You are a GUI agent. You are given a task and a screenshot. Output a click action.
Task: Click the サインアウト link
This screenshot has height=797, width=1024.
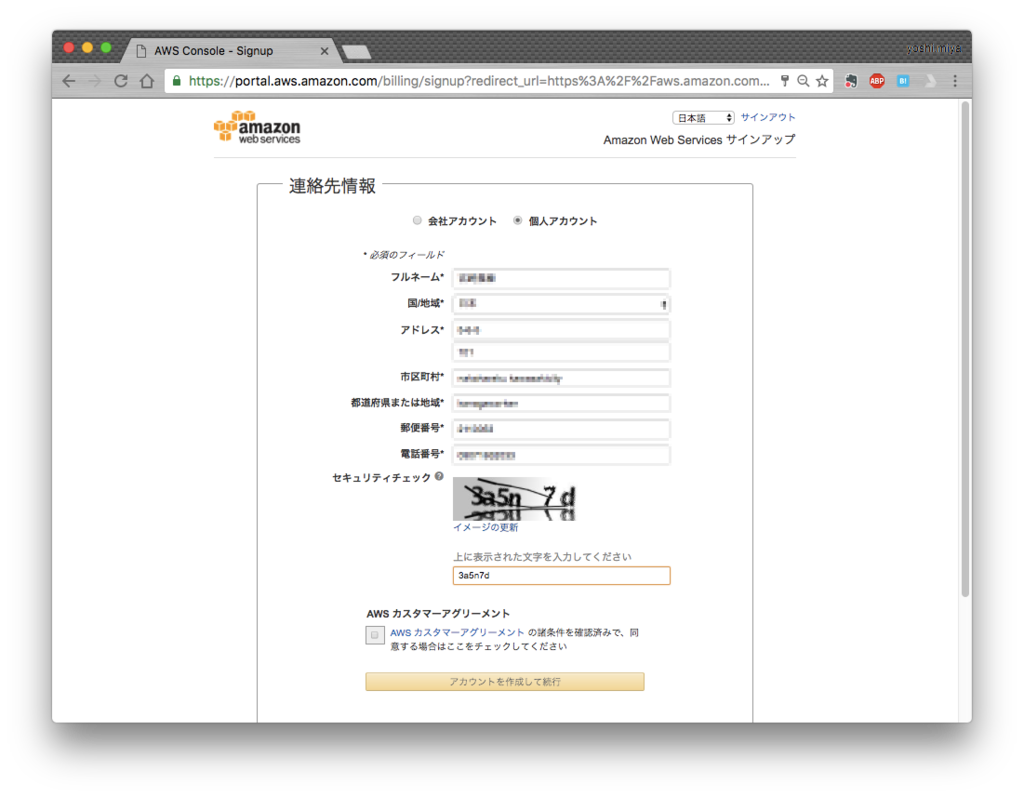point(767,117)
